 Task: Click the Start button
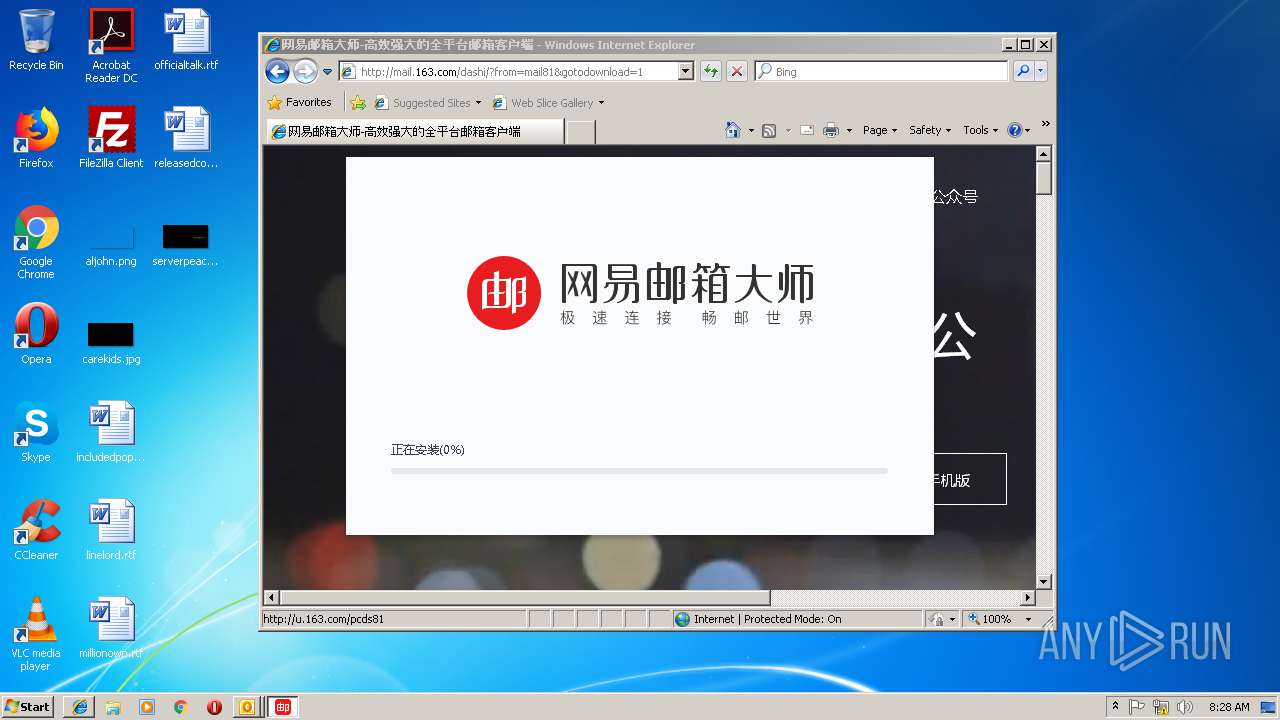pyautogui.click(x=28, y=706)
